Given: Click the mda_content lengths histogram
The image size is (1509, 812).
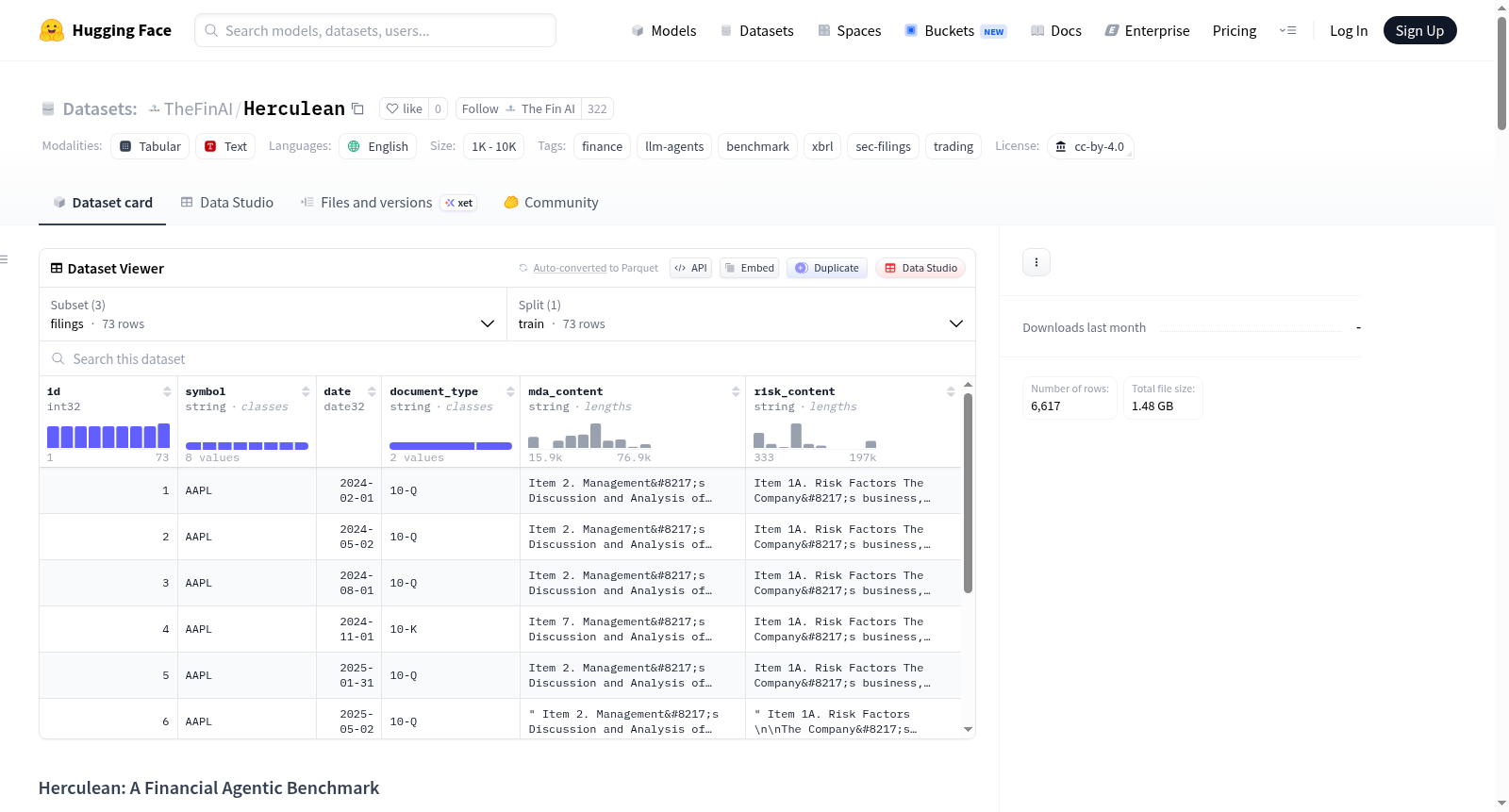Looking at the screenshot, I should pyautogui.click(x=590, y=436).
